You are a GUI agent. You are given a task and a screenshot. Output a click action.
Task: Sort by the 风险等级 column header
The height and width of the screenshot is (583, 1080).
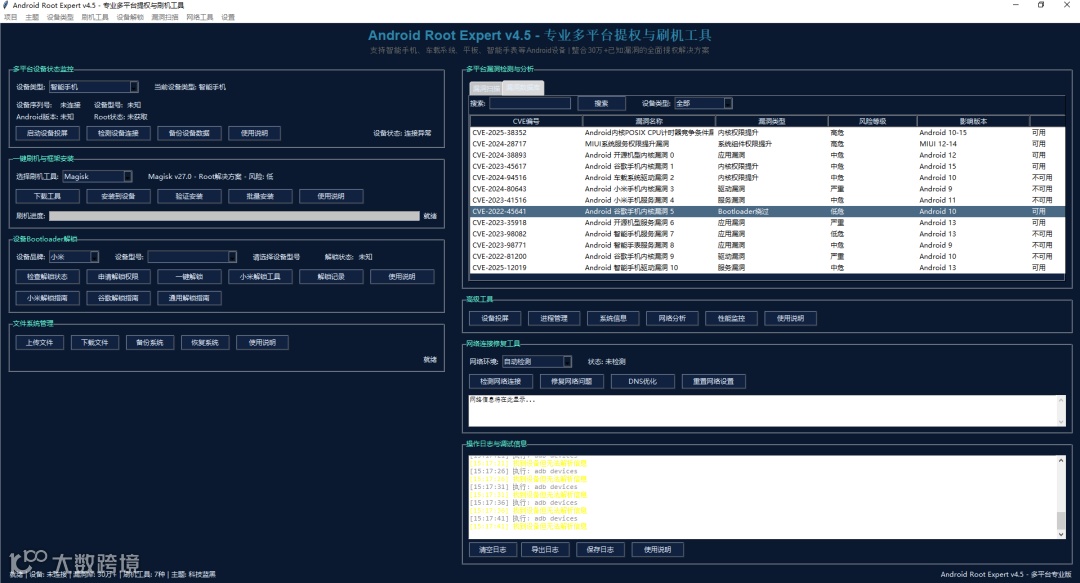click(873, 121)
